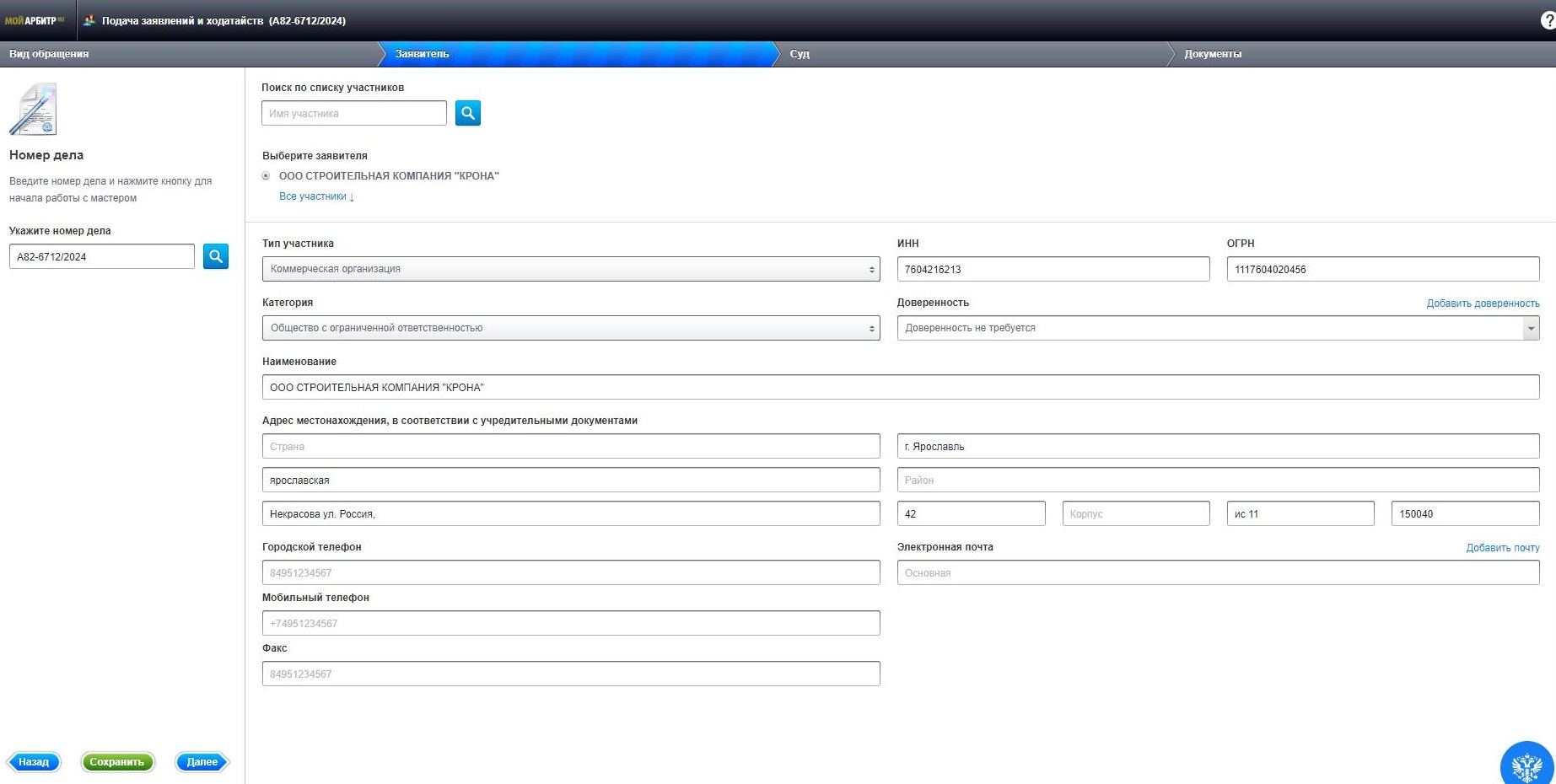Click the Мой Арбитр logo

point(35,20)
